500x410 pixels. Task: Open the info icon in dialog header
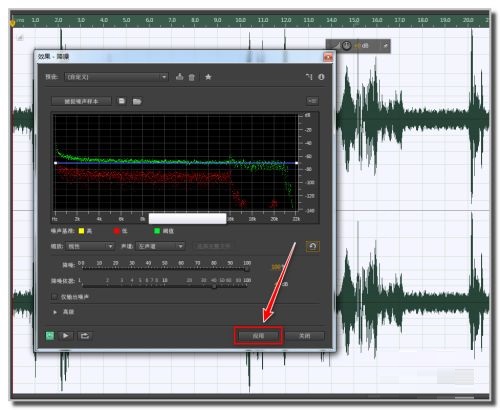[x=321, y=77]
